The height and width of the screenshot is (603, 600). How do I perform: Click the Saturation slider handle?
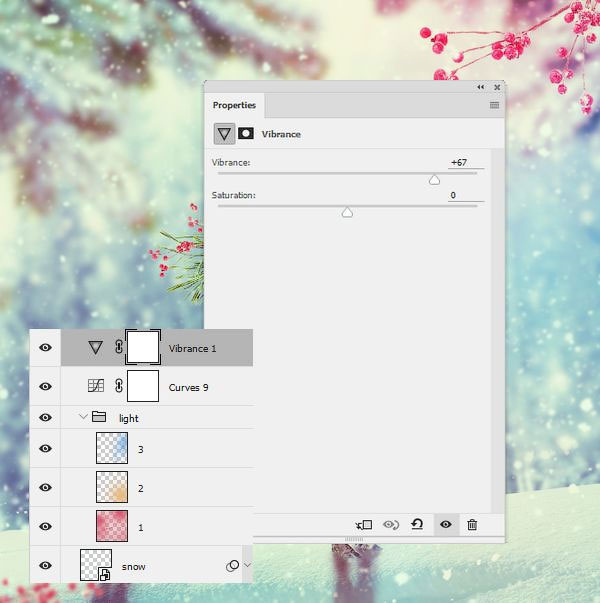(347, 212)
